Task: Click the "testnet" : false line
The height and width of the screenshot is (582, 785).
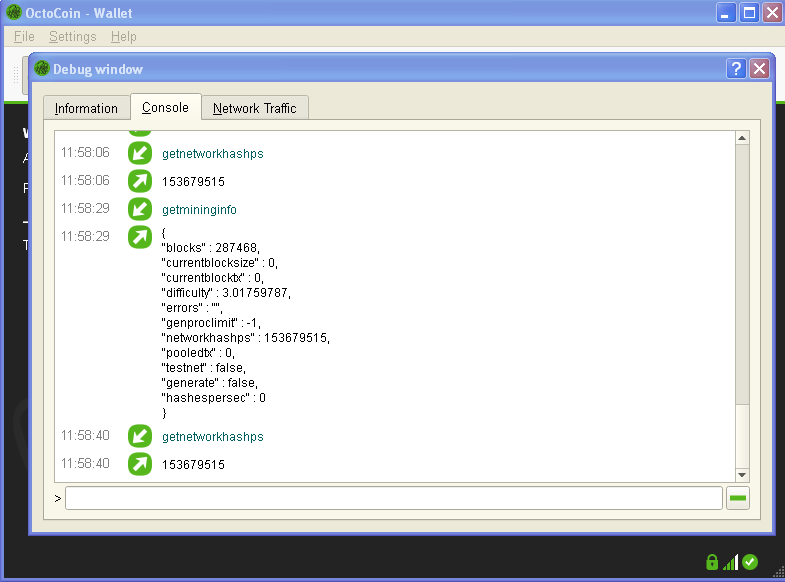Action: (x=204, y=368)
